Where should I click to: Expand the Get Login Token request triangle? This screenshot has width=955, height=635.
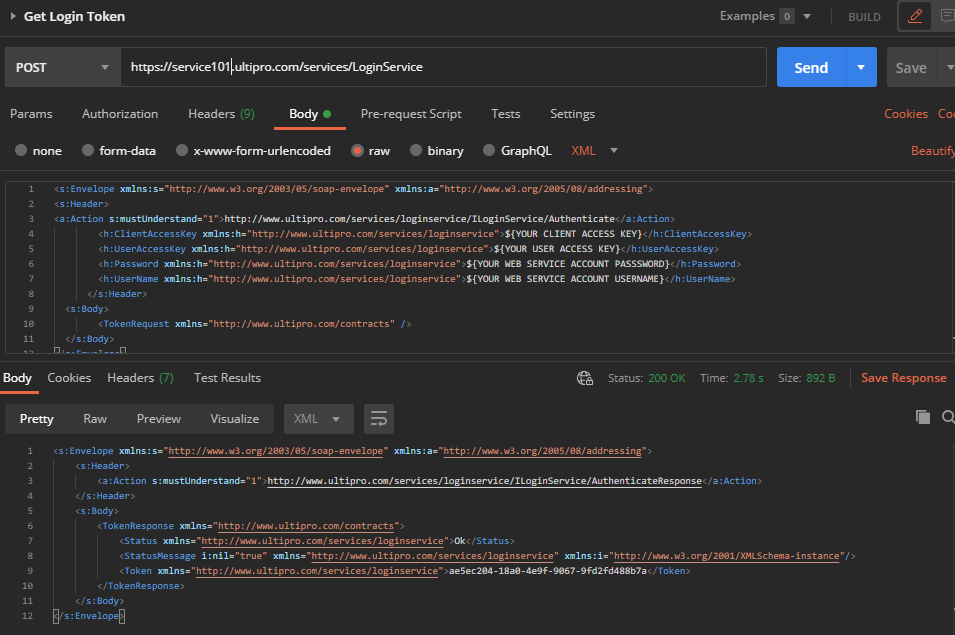click(13, 16)
